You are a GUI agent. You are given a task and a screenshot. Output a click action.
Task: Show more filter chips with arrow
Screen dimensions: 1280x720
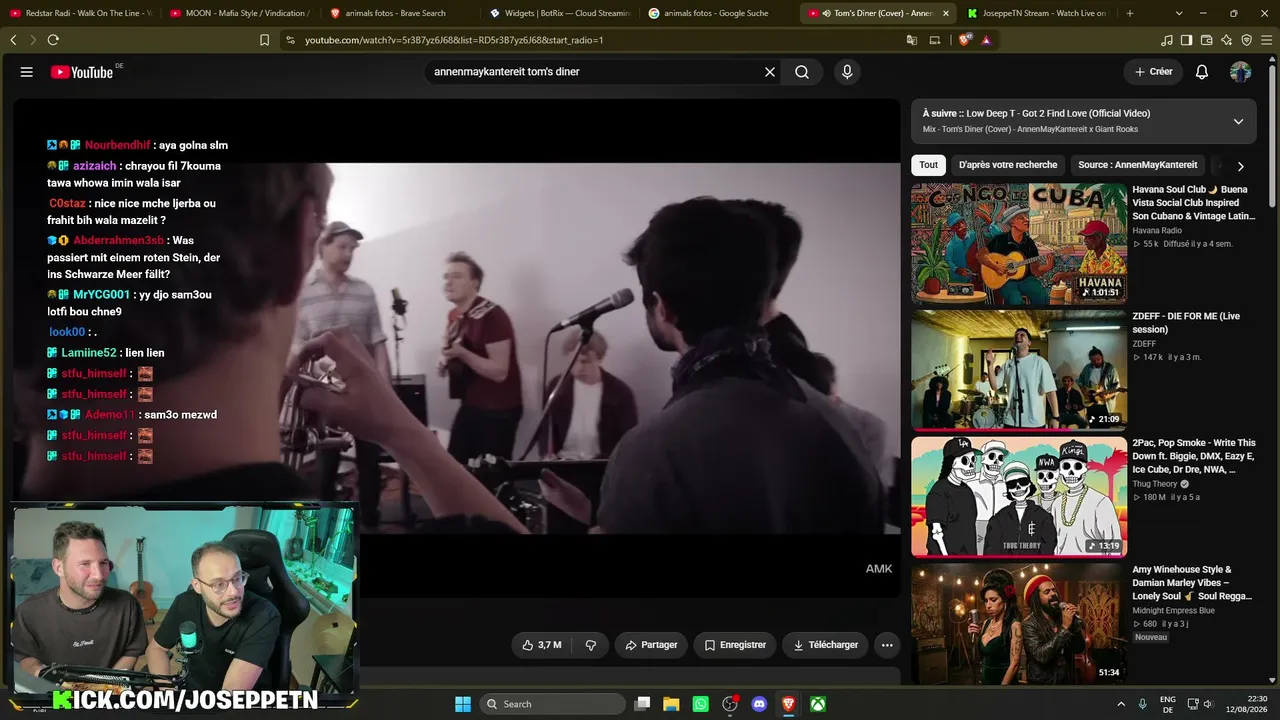pyautogui.click(x=1240, y=166)
